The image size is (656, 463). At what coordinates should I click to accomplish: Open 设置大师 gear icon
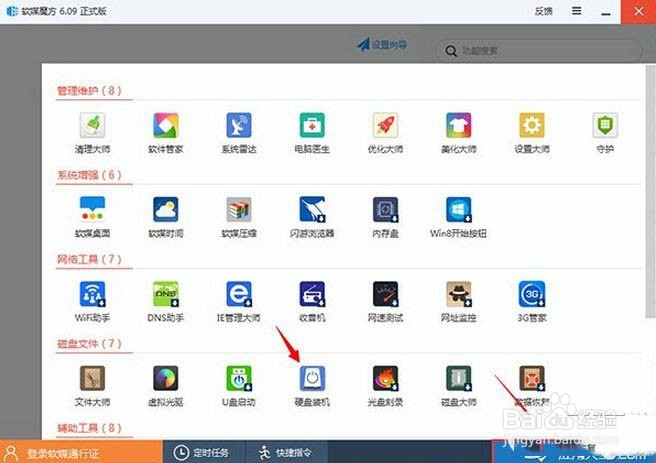pyautogui.click(x=532, y=133)
